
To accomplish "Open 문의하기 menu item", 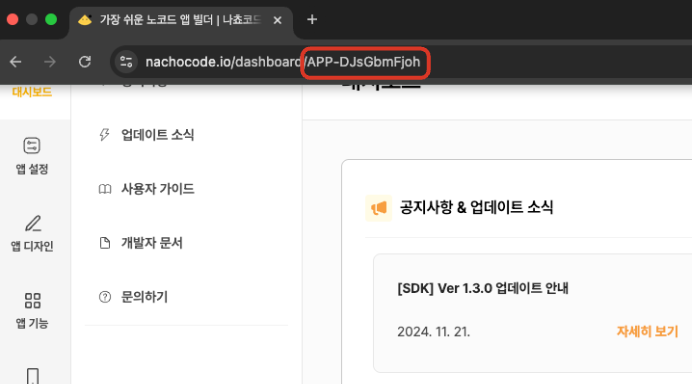I will (x=144, y=297).
